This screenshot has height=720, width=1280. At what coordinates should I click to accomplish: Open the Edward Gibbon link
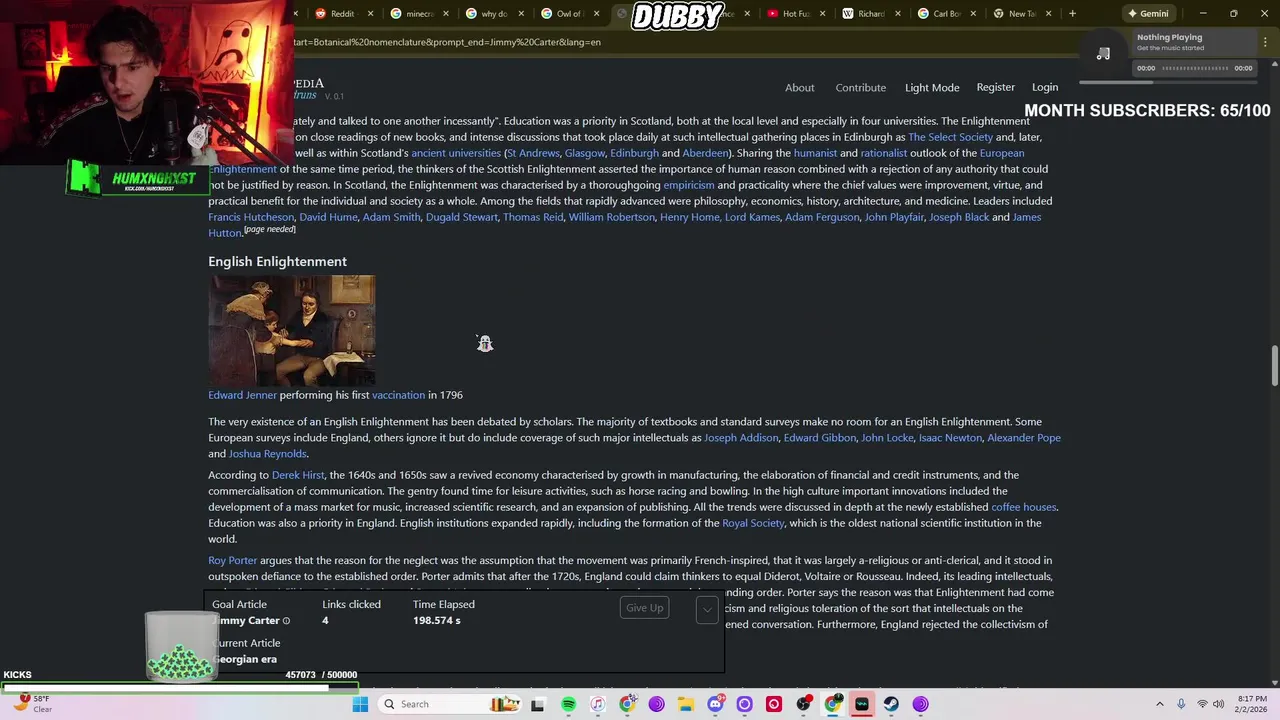click(x=820, y=438)
